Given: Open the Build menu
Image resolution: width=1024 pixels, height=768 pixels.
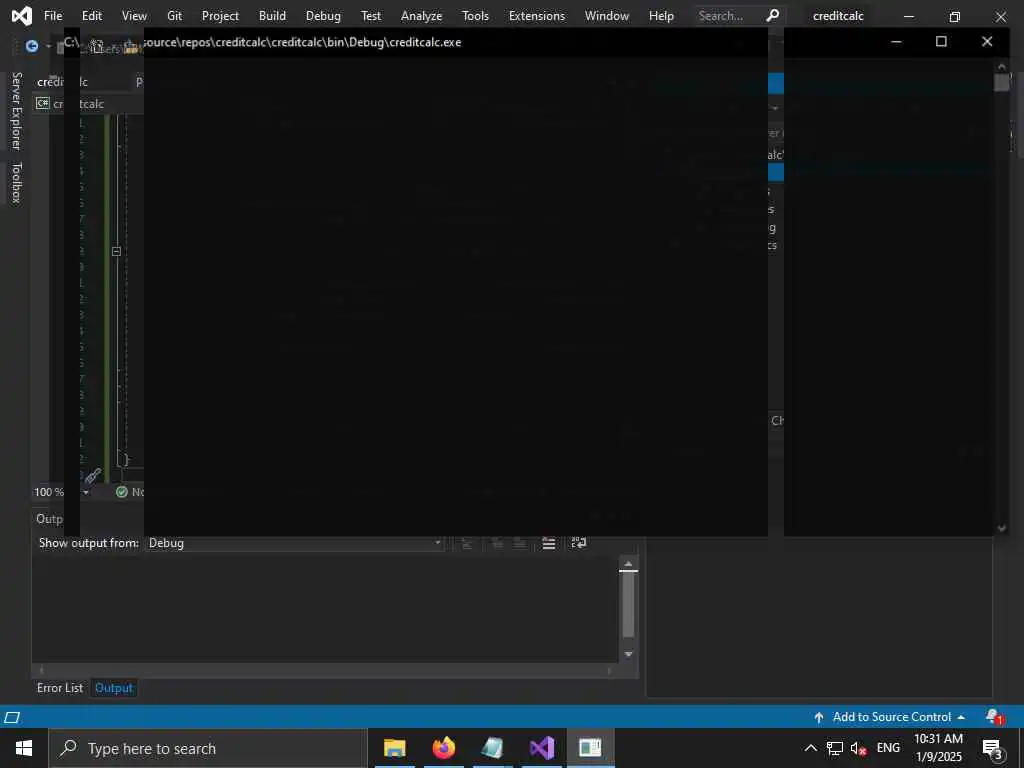Looking at the screenshot, I should [272, 16].
